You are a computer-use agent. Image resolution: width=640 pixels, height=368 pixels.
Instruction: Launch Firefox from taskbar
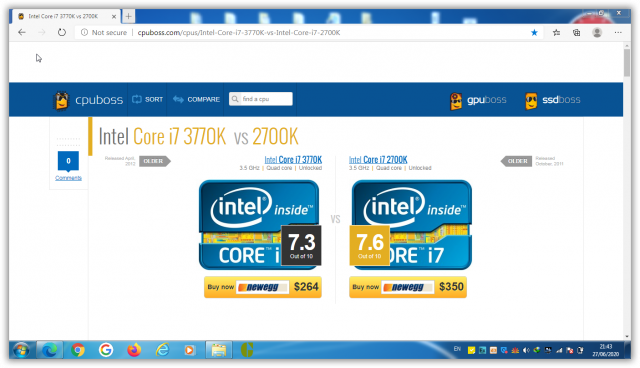(134, 350)
